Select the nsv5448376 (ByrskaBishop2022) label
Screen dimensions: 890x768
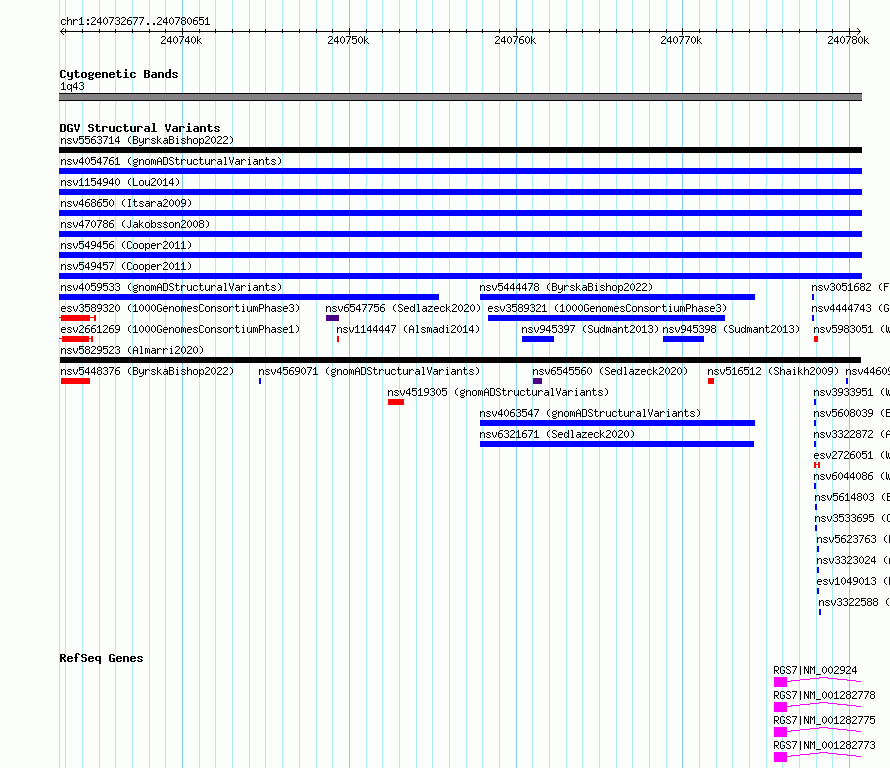147,371
